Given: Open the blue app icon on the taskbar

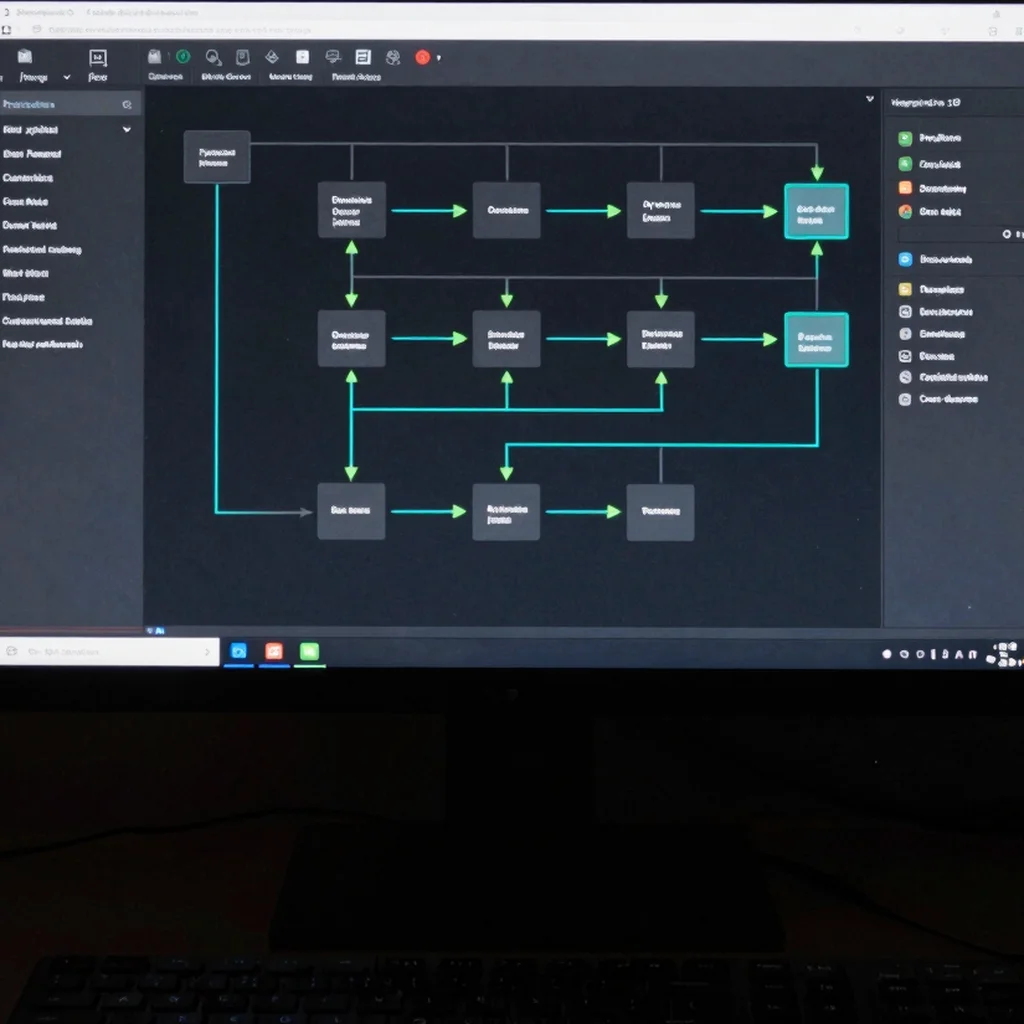Looking at the screenshot, I should pos(239,651).
